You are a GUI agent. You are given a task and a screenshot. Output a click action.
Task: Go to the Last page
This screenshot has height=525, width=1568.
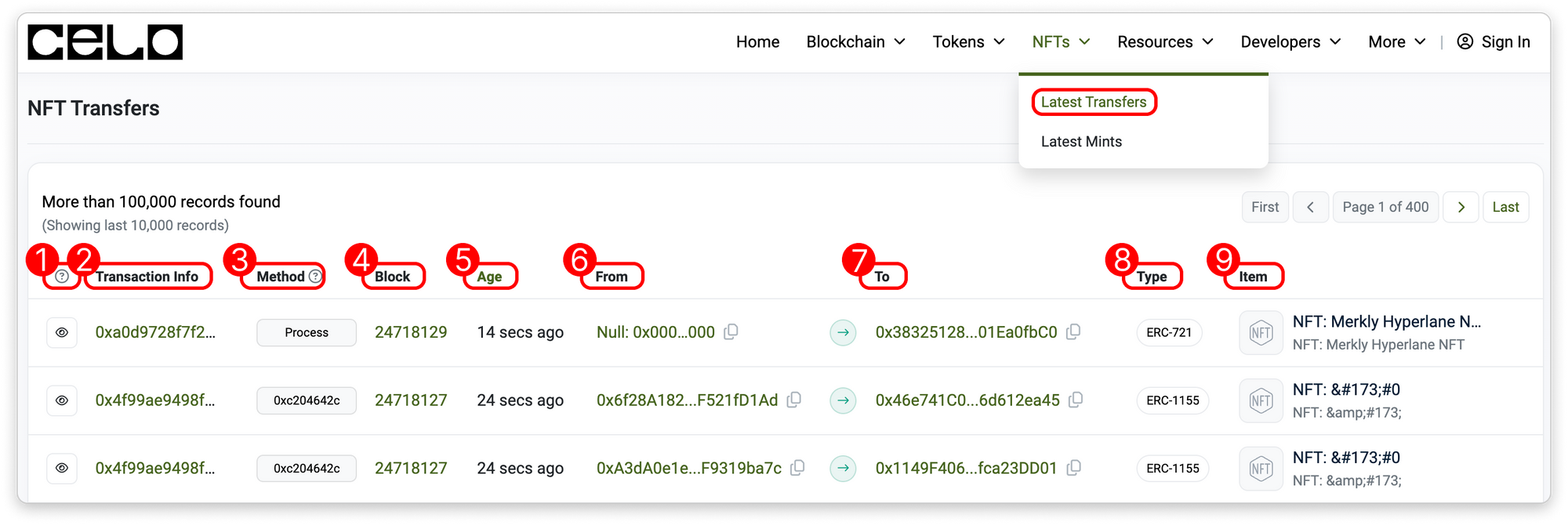pyautogui.click(x=1505, y=208)
